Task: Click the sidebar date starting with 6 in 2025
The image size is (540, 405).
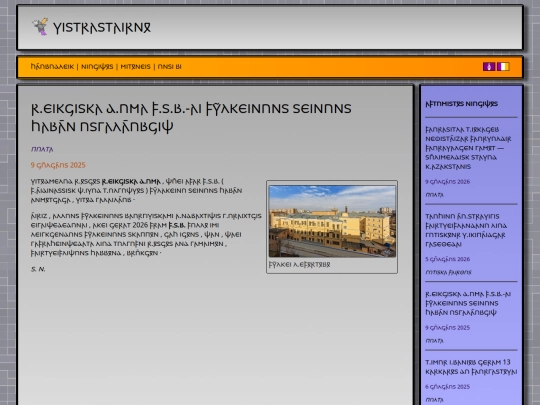Action: (x=447, y=387)
